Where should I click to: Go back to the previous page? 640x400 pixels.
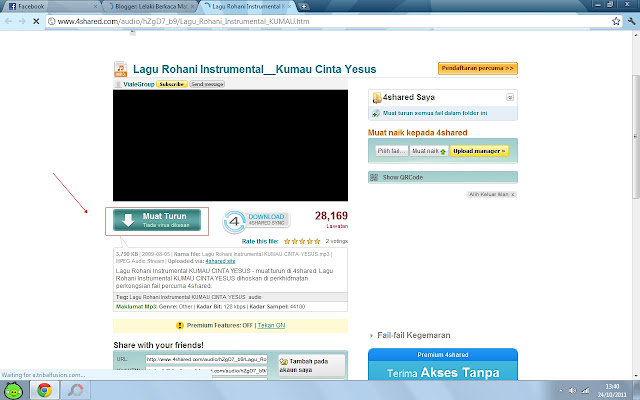tap(9, 21)
